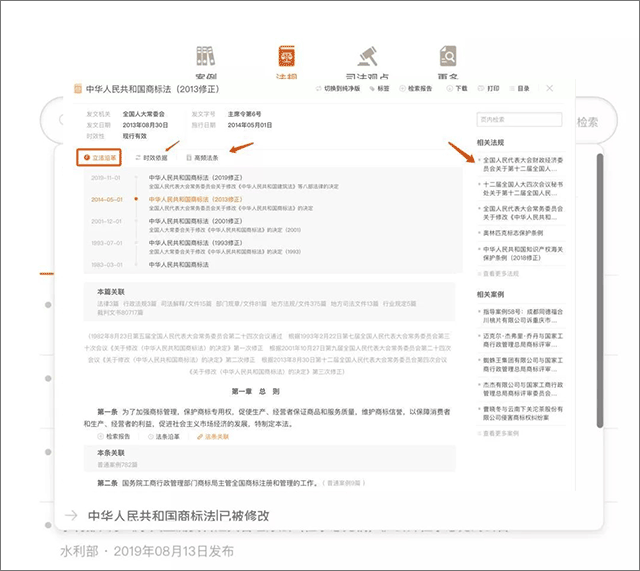This screenshot has width=640, height=571.
Task: Print the document with 打印
Action: pos(488,89)
